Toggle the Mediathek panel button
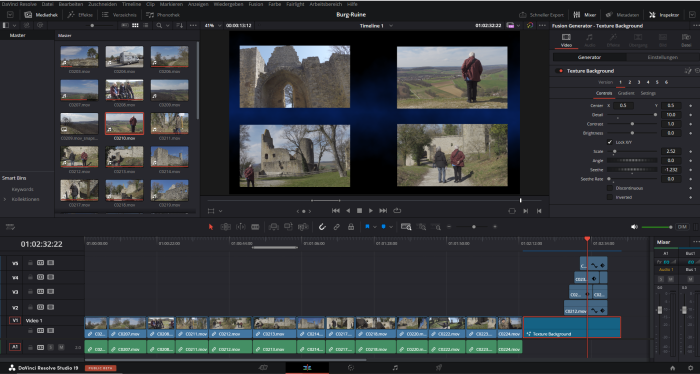 [x=41, y=15]
